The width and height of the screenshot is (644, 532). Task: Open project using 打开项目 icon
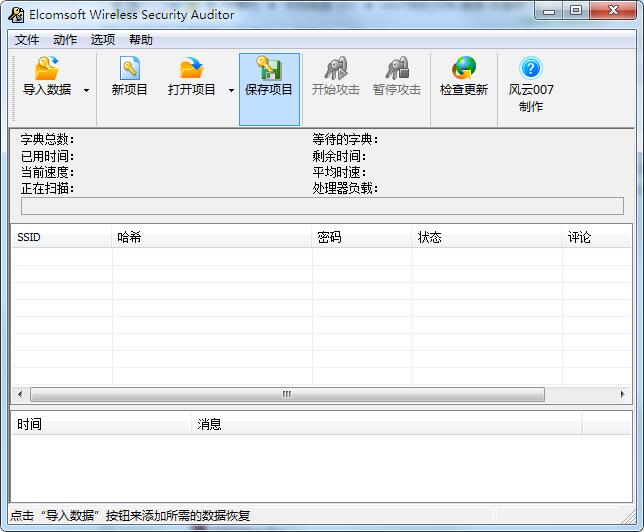coord(191,68)
